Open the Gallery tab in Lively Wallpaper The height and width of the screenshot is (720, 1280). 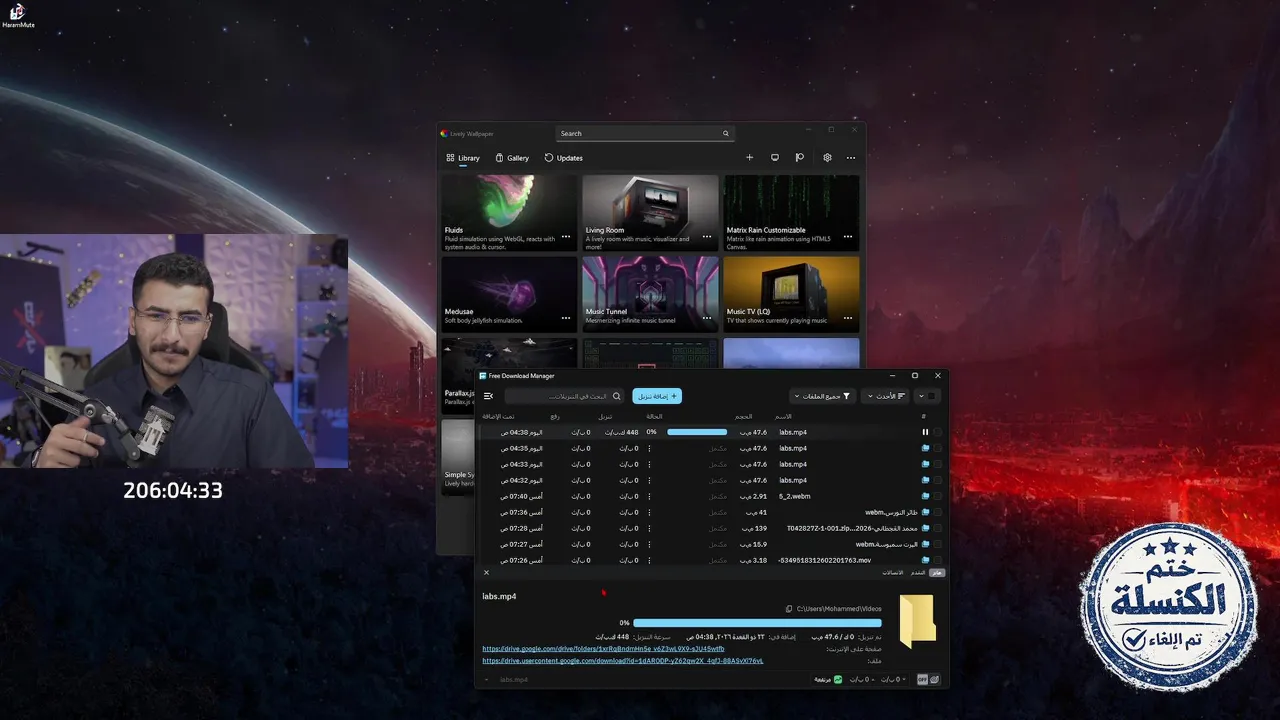(512, 158)
